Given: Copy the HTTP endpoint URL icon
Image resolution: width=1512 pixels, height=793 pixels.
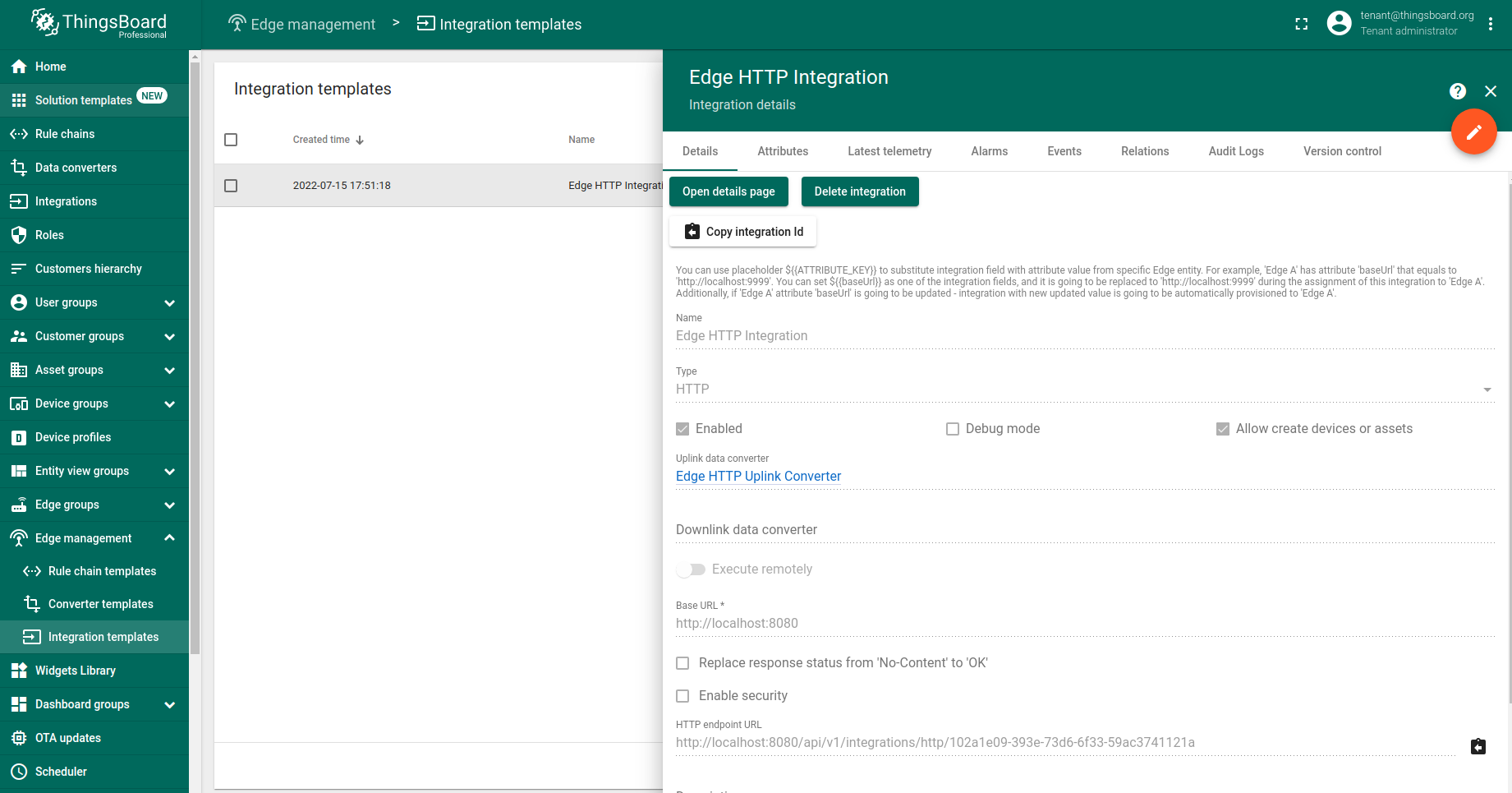Looking at the screenshot, I should (x=1478, y=746).
